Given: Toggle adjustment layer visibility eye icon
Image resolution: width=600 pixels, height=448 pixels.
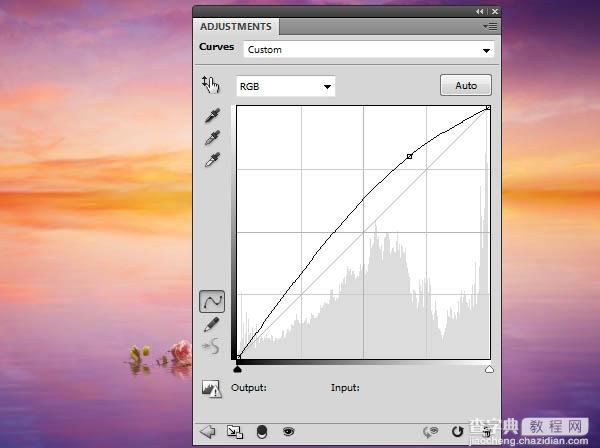Looking at the screenshot, I should (x=288, y=432).
